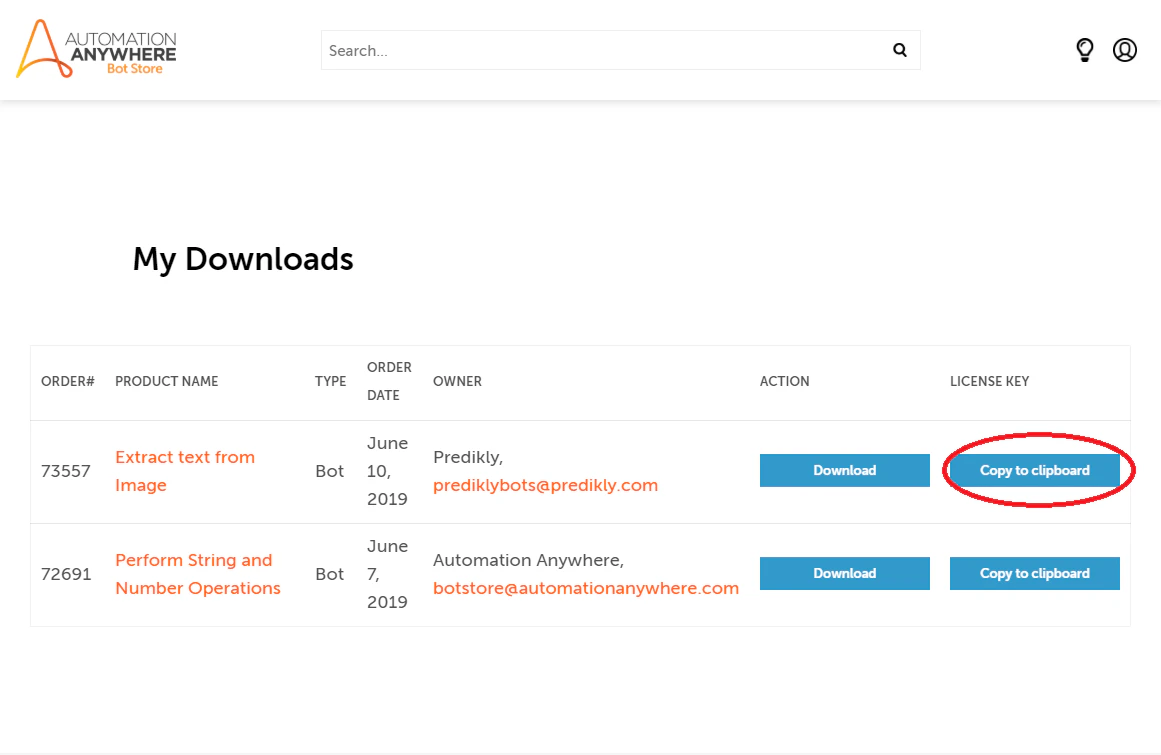Image resolution: width=1161 pixels, height=755 pixels.
Task: Select order number 72691 text
Action: [66, 574]
